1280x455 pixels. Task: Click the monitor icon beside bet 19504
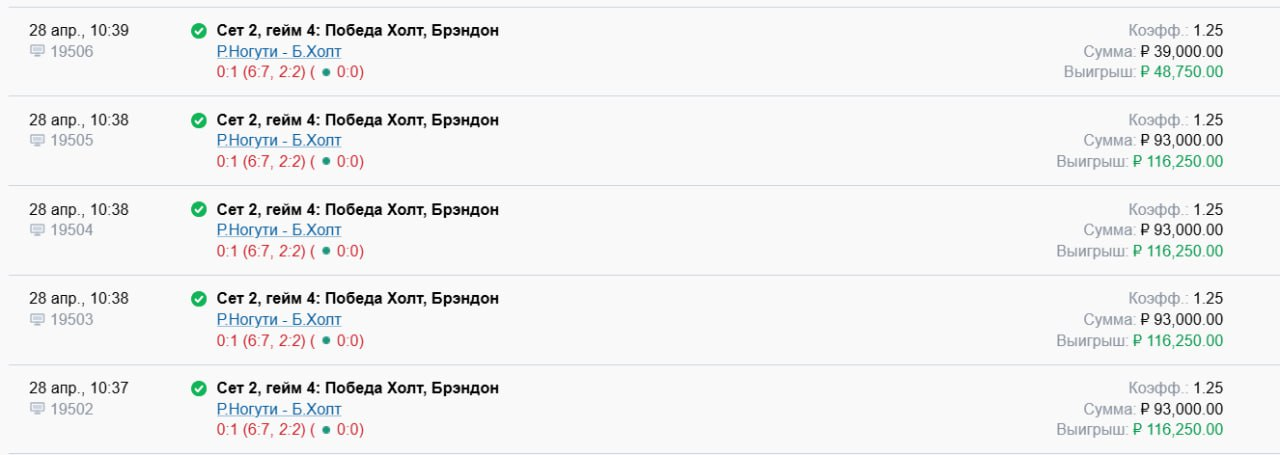38,230
